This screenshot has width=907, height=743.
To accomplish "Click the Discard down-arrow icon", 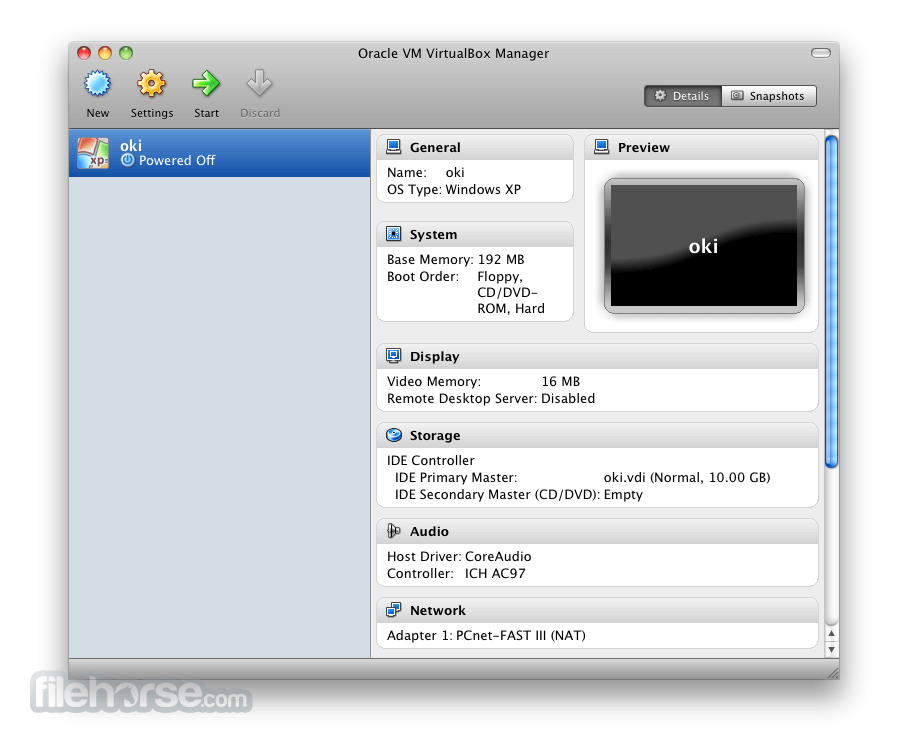I will [259, 84].
